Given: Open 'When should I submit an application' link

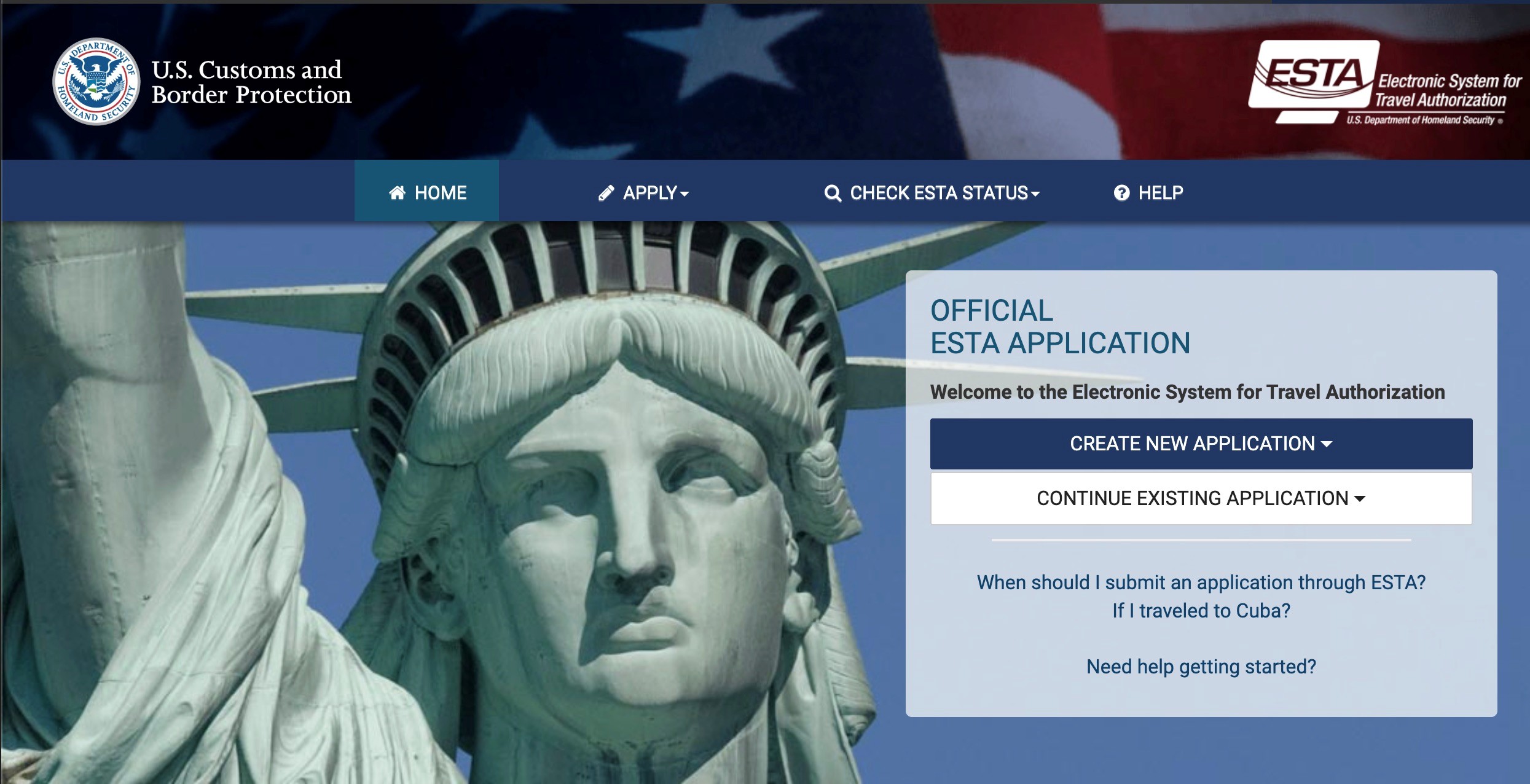Looking at the screenshot, I should pyautogui.click(x=1201, y=582).
